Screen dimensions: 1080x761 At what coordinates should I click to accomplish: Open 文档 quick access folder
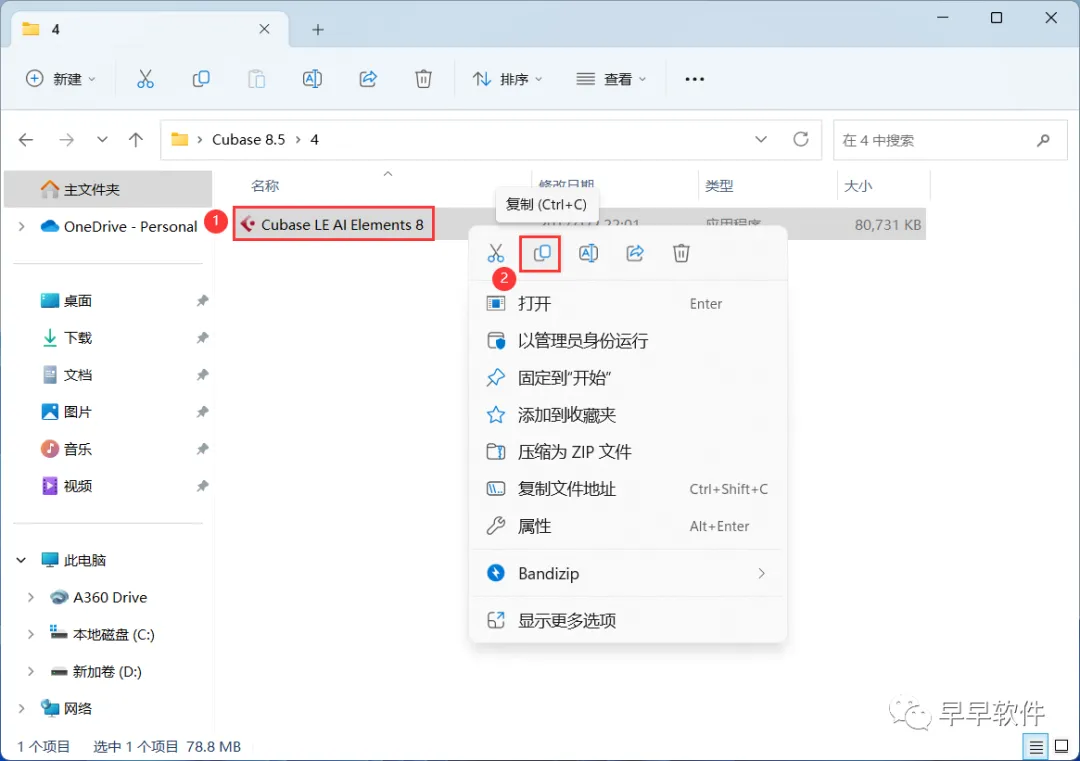pos(66,375)
